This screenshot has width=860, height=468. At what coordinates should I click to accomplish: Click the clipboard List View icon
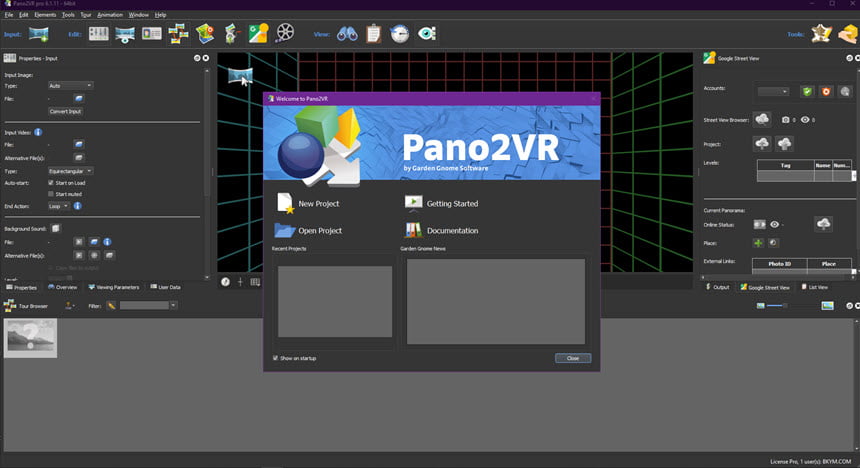point(374,34)
